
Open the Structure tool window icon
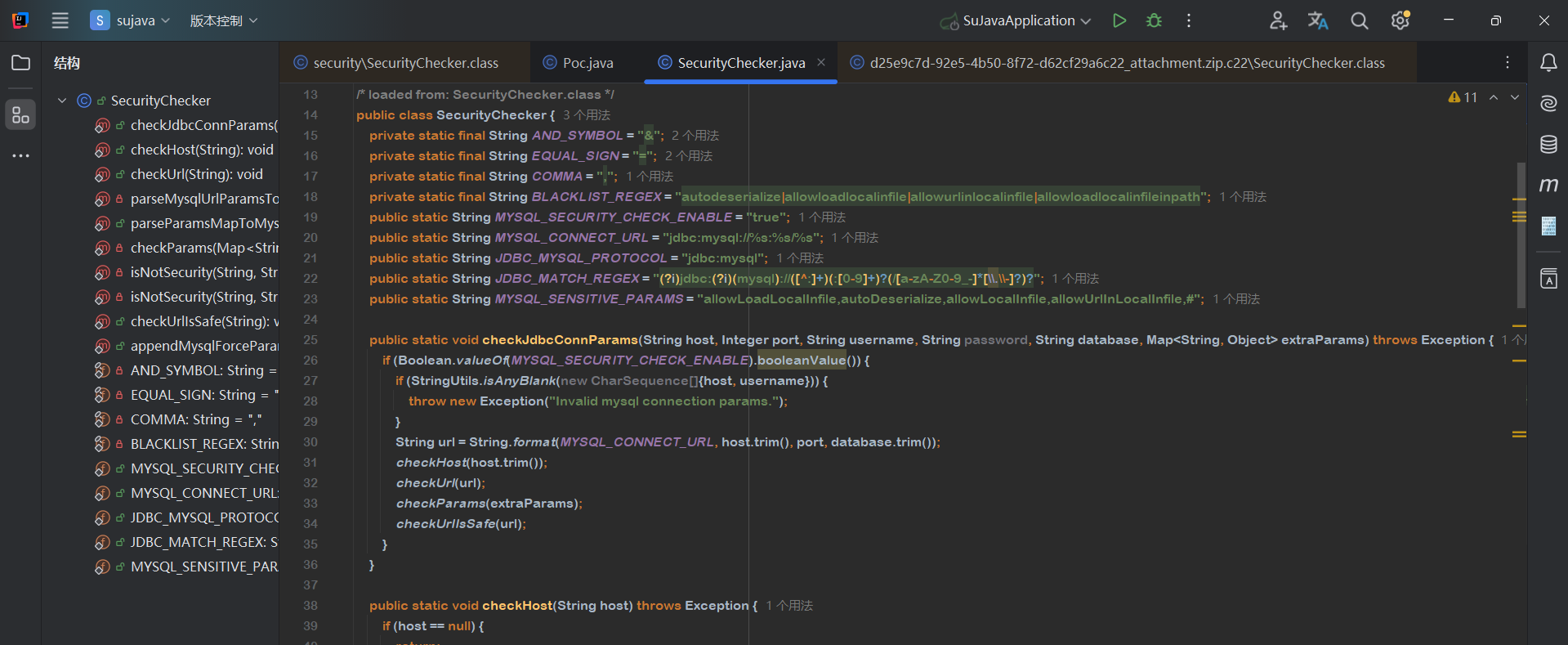20,115
